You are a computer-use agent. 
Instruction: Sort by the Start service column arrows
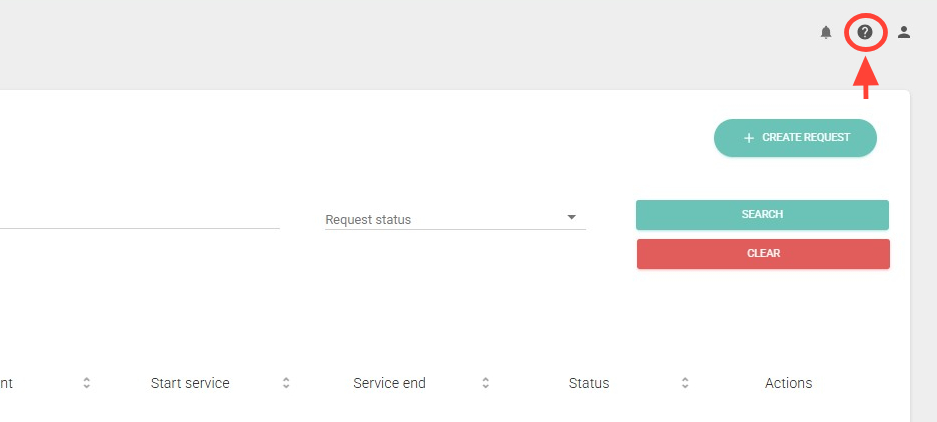tap(286, 383)
